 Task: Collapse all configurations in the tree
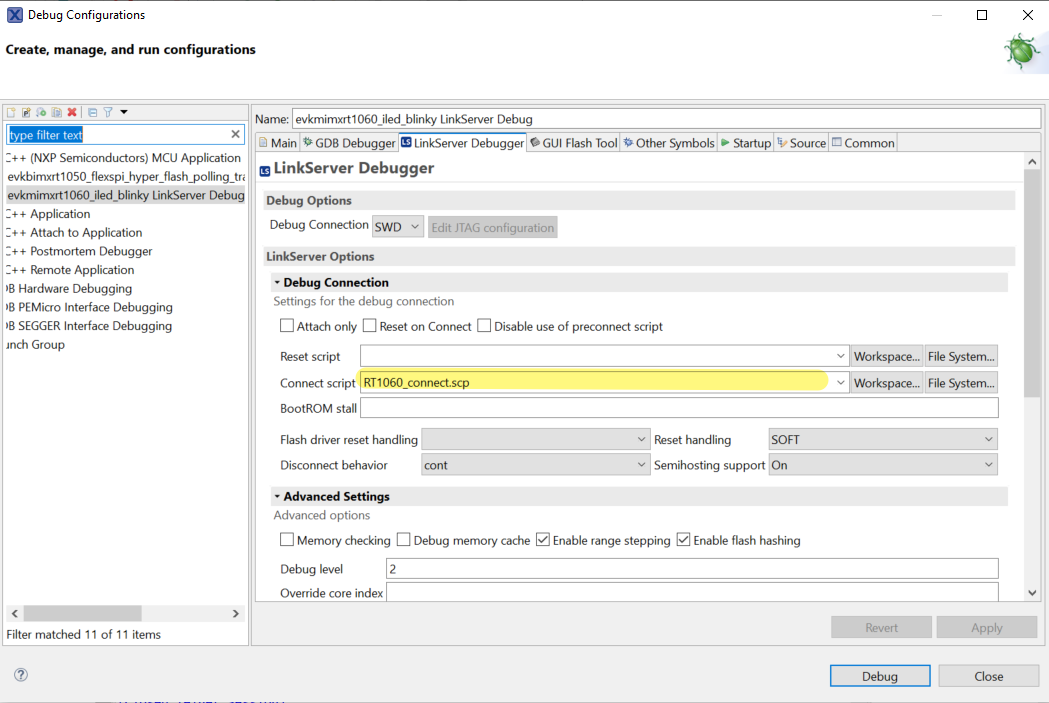pyautogui.click(x=92, y=112)
